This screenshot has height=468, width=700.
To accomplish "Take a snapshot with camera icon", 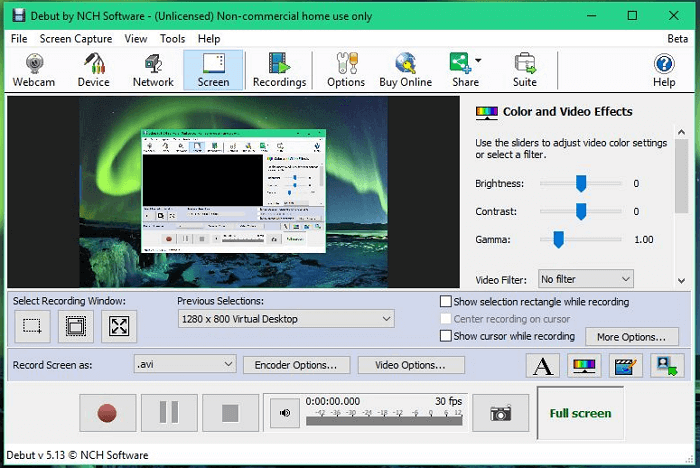I will [500, 412].
